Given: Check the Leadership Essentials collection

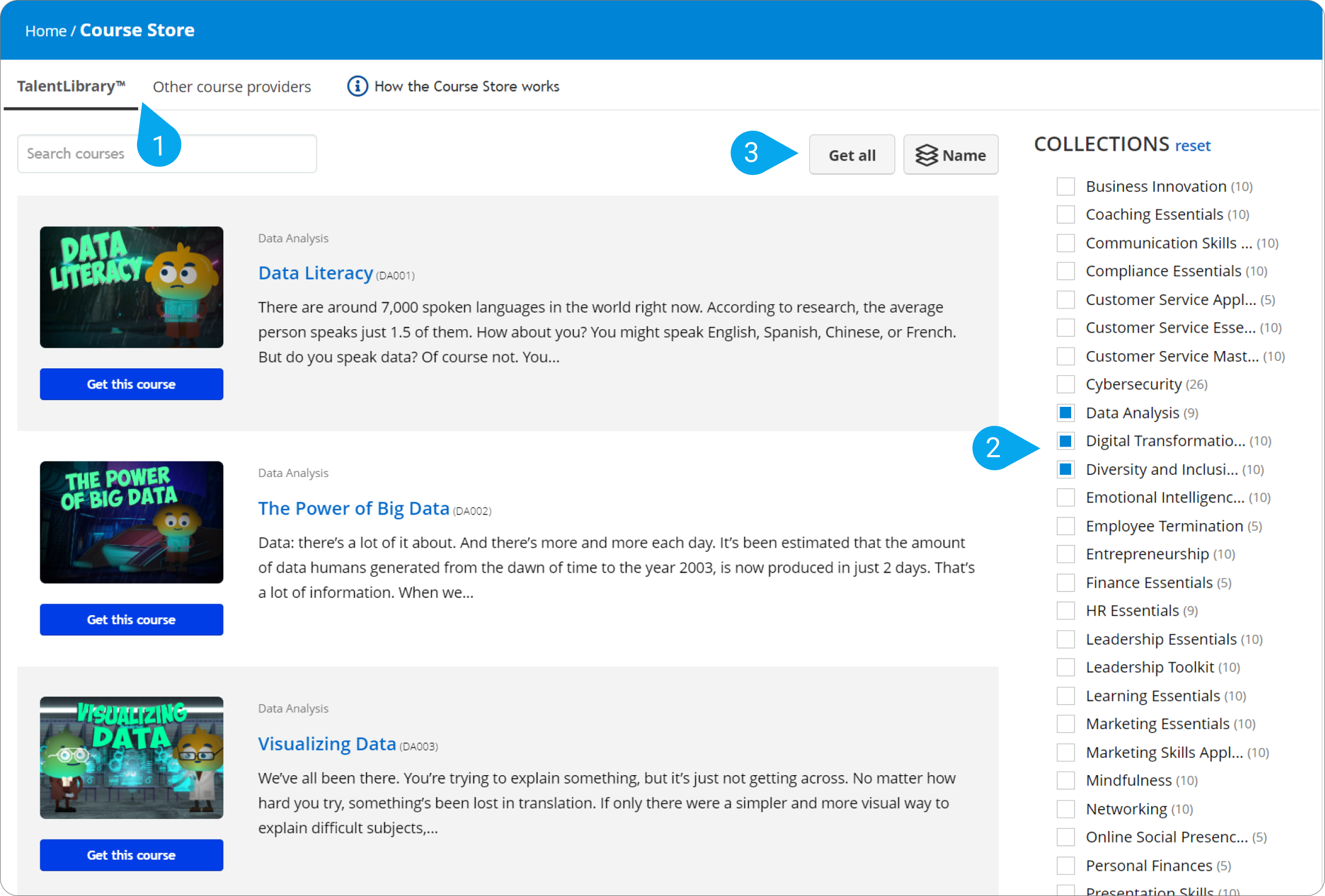Looking at the screenshot, I should tap(1065, 639).
